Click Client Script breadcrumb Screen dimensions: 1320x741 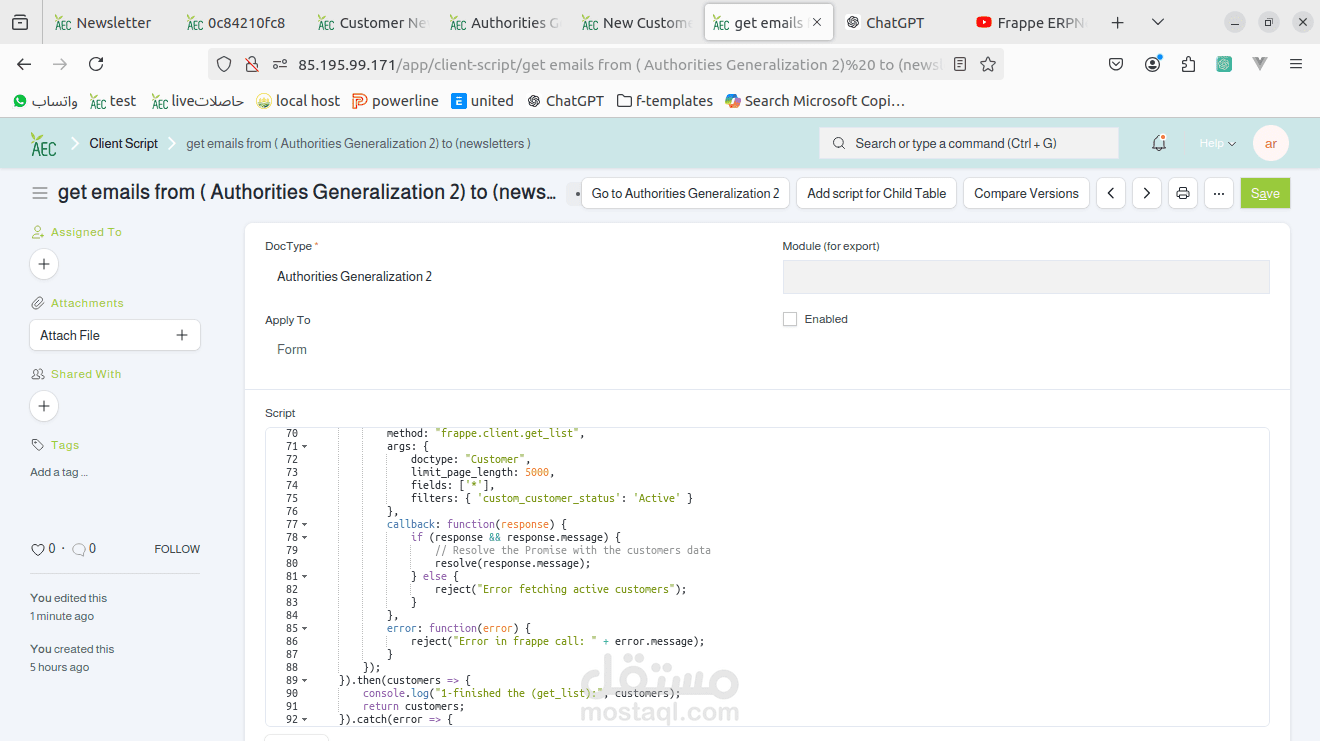click(x=123, y=143)
